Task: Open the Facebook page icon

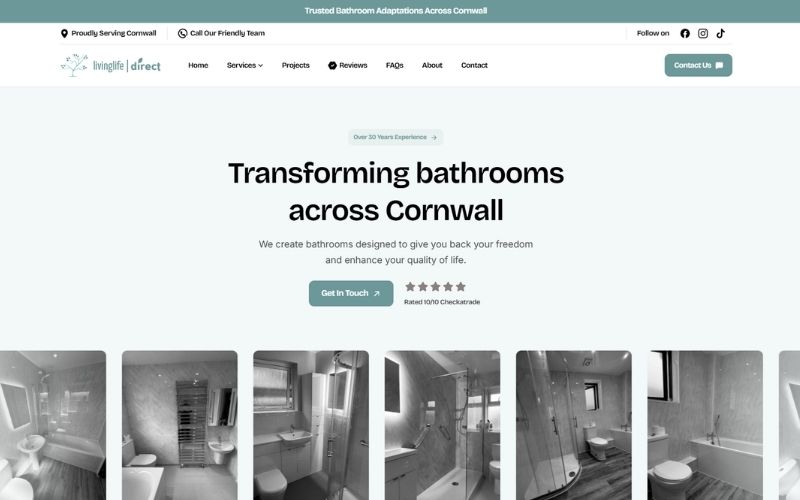Action: (x=685, y=33)
